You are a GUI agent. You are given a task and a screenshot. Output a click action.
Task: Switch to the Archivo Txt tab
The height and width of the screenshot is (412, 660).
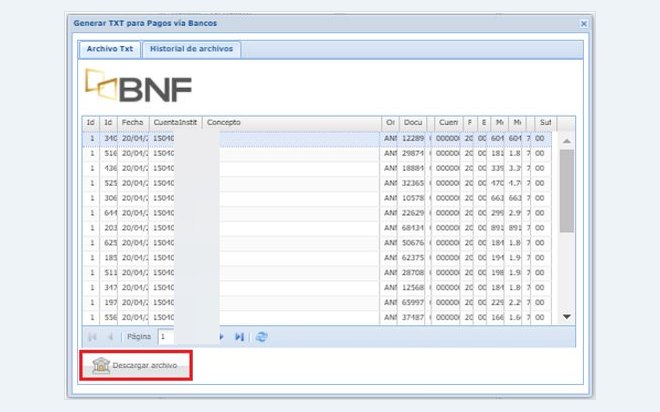pos(110,49)
